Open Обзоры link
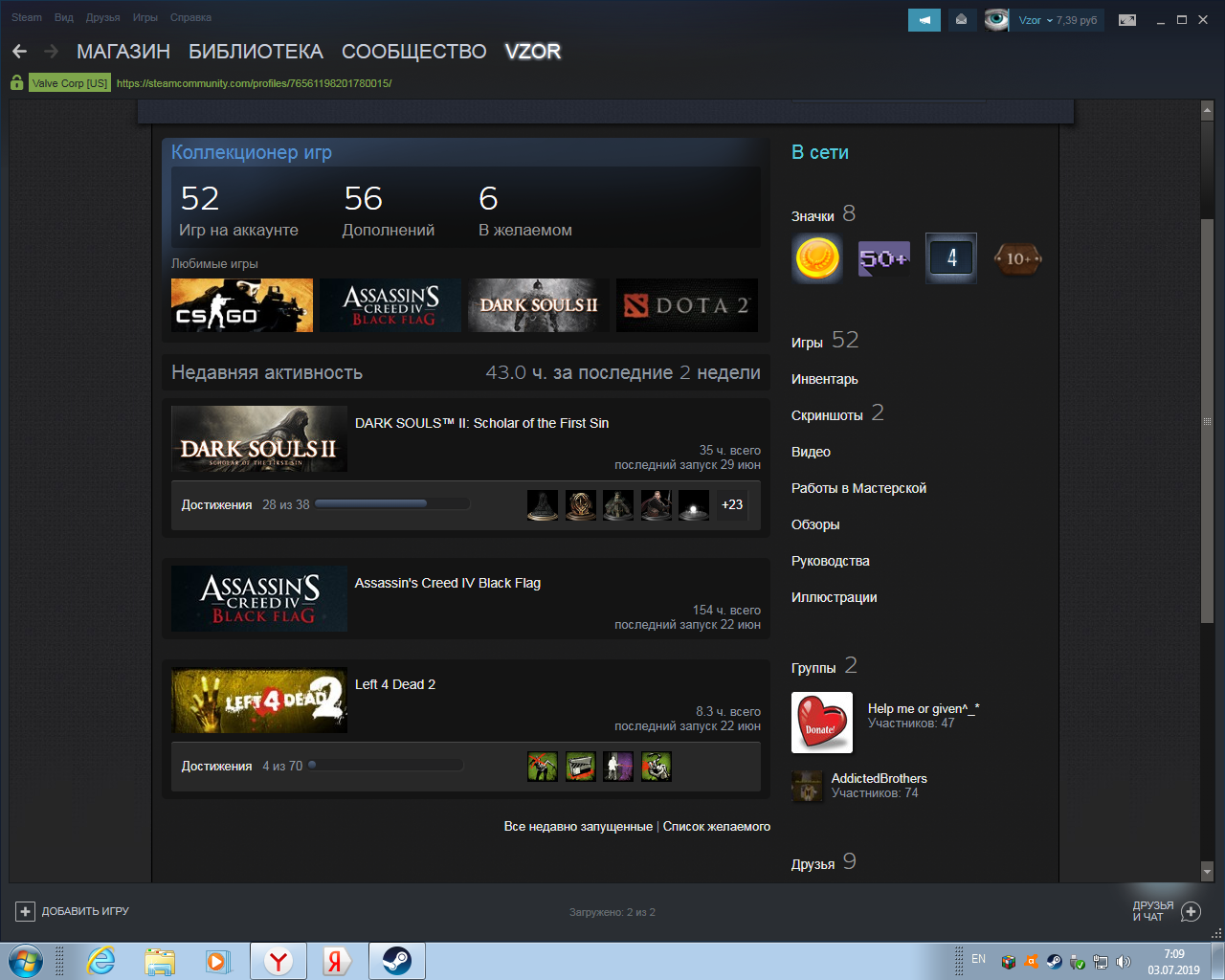 [x=815, y=524]
